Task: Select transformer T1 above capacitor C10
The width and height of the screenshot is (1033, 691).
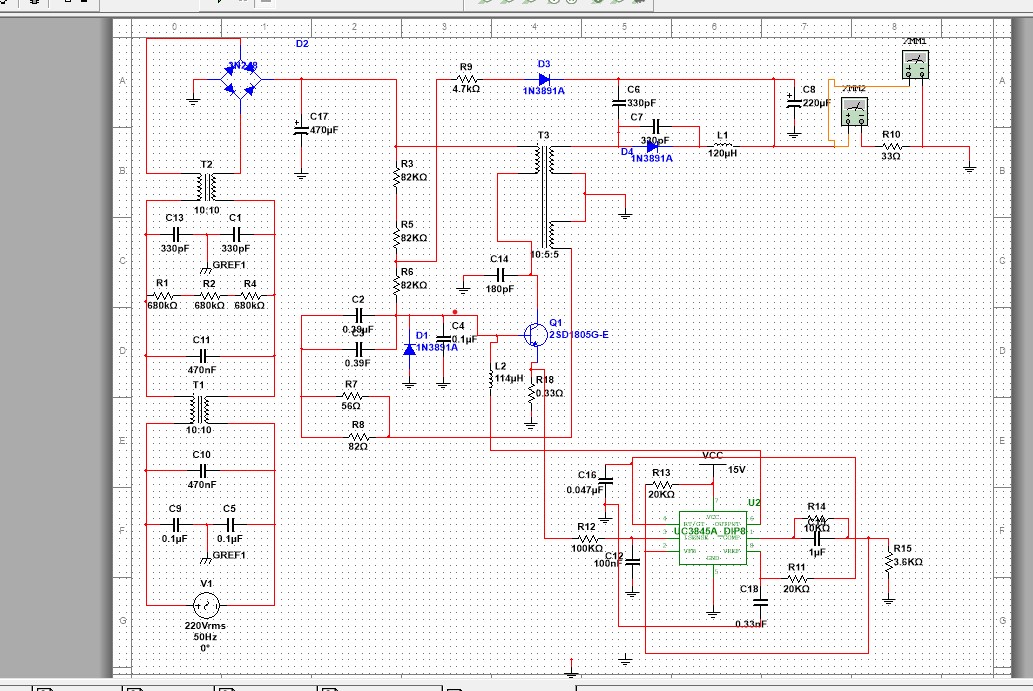Action: point(207,409)
